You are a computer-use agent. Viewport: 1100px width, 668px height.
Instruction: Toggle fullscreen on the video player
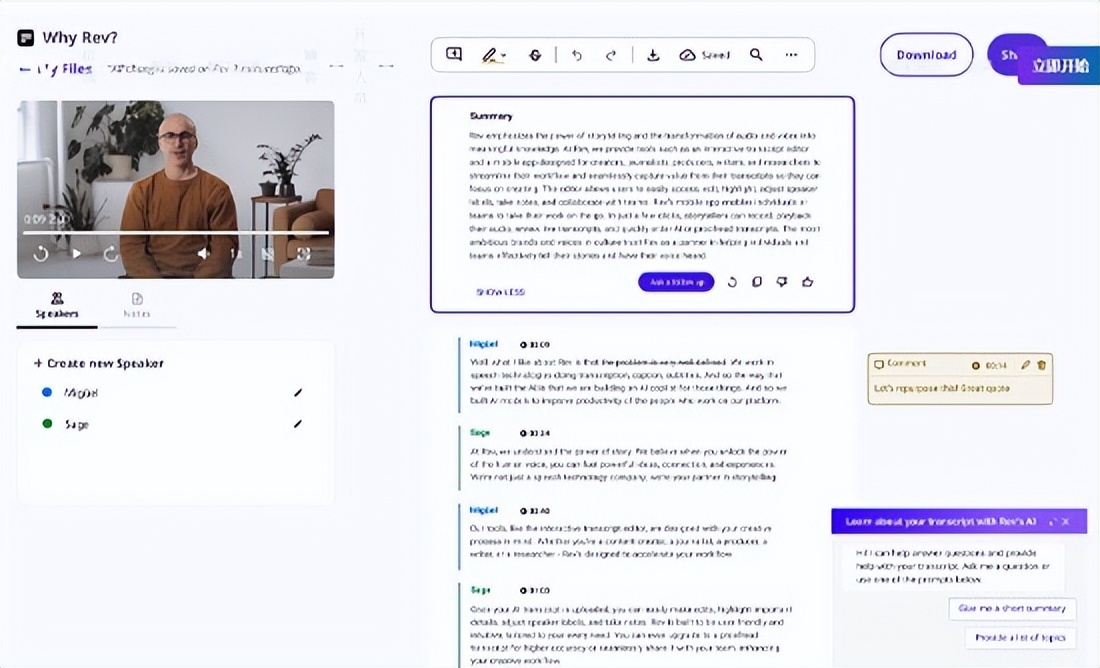pyautogui.click(x=303, y=254)
